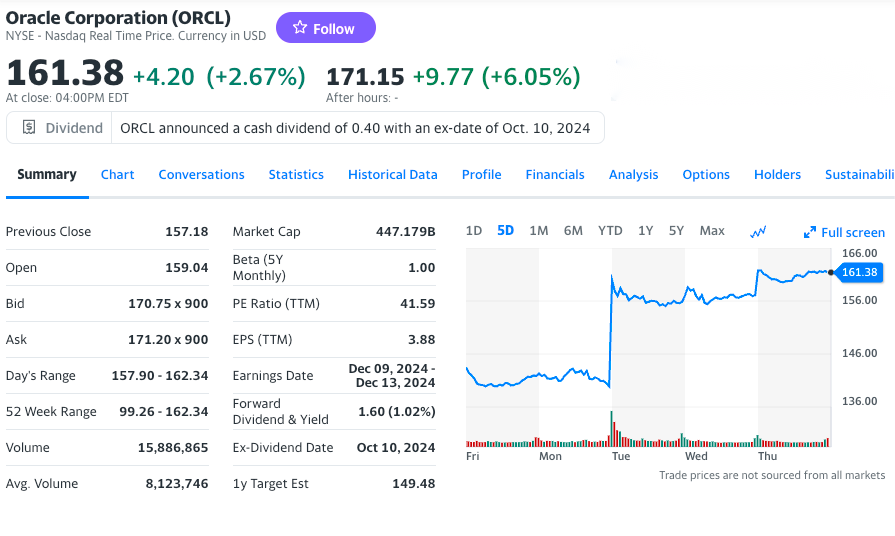Click the PE Ratio value 41.59

click(x=418, y=304)
